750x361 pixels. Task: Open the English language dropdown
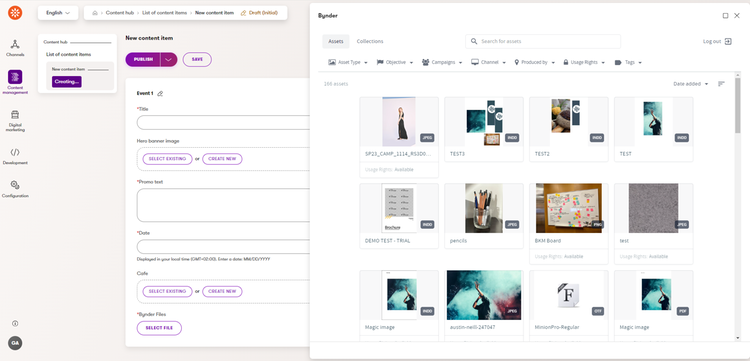58,13
